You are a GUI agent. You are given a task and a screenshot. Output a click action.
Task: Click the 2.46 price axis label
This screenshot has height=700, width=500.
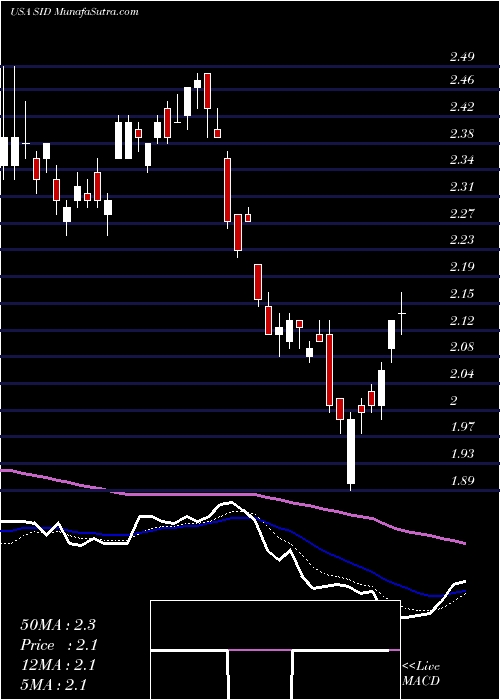tap(462, 80)
